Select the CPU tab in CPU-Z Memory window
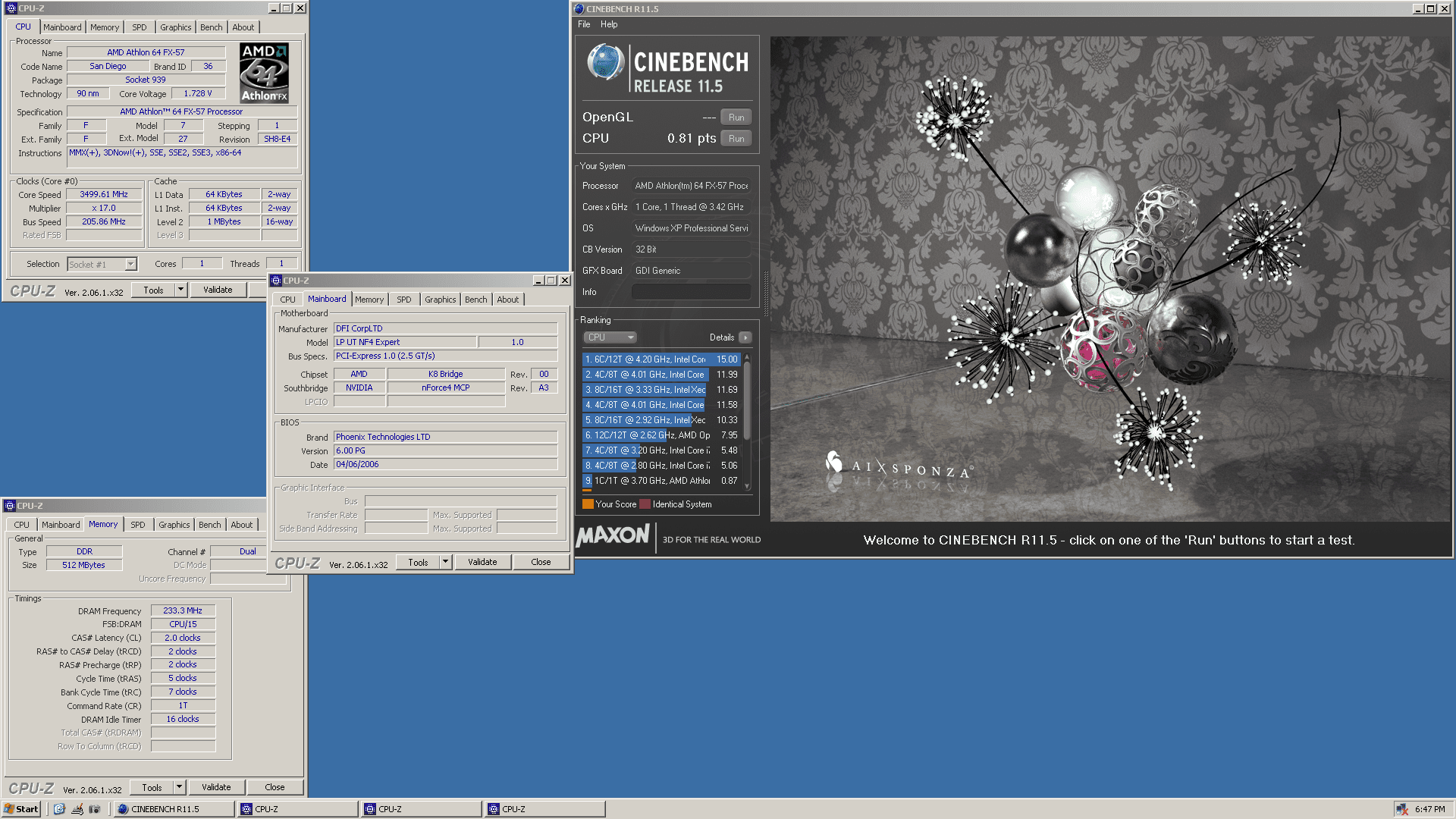Viewport: 1456px width, 819px height. click(22, 525)
